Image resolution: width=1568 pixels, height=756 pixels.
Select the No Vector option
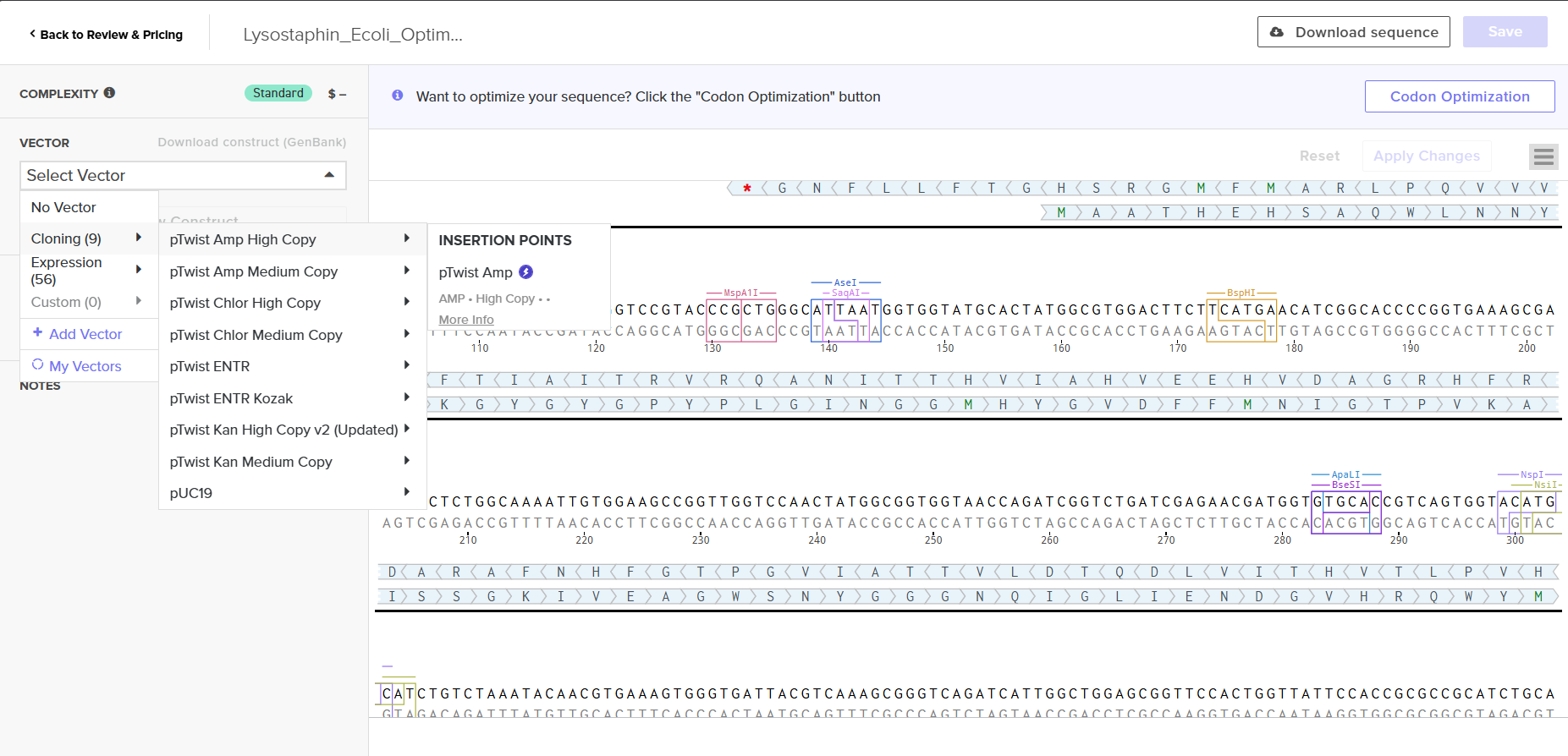tap(63, 207)
